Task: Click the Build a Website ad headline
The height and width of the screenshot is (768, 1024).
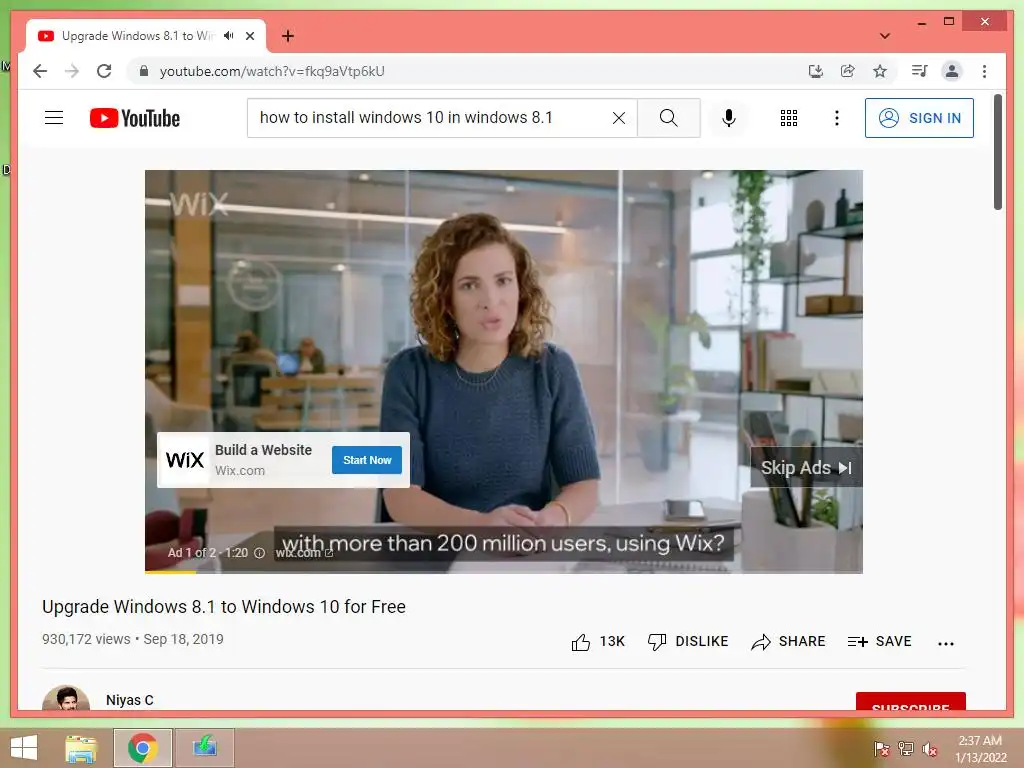Action: [x=263, y=450]
